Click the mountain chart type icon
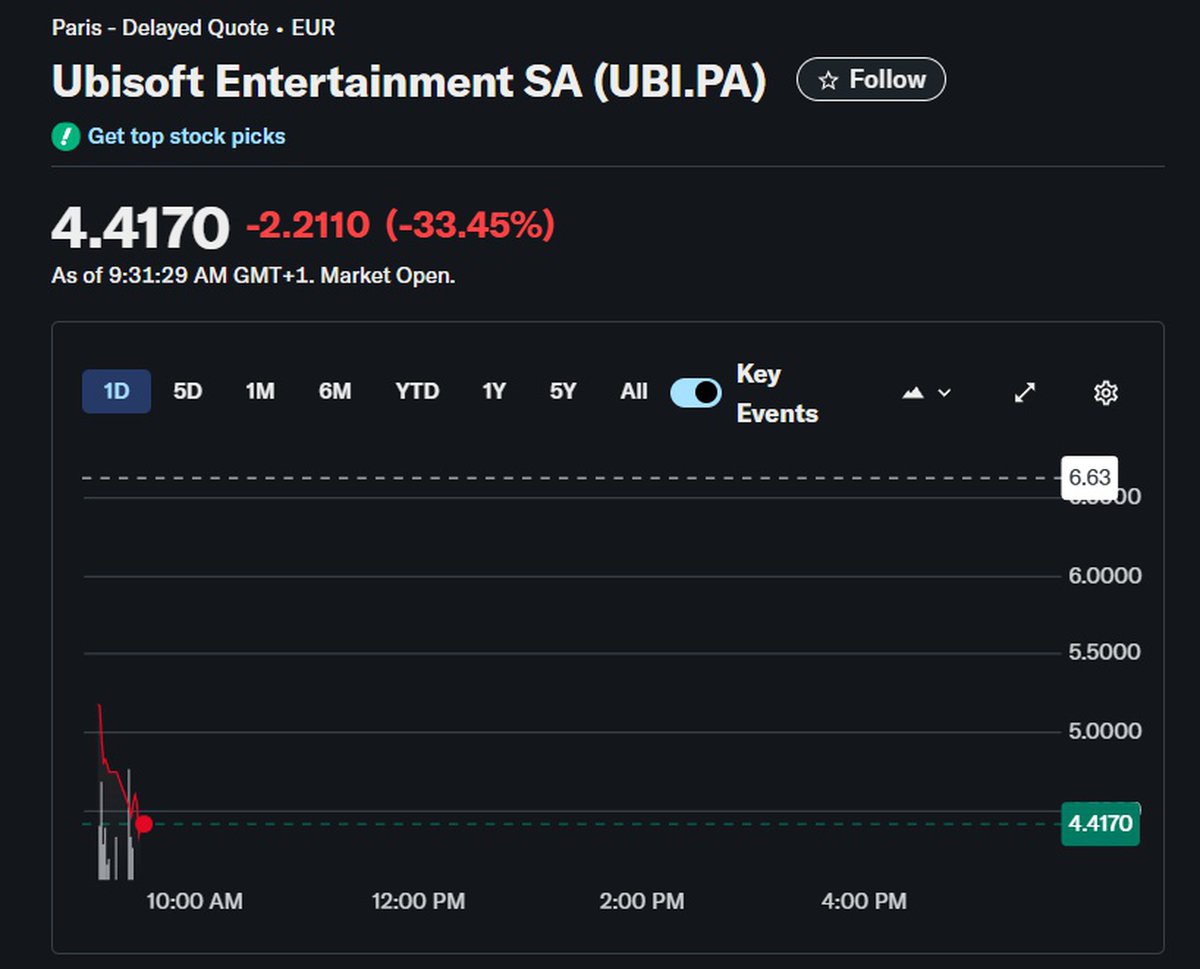This screenshot has height=969, width=1200. pos(912,393)
